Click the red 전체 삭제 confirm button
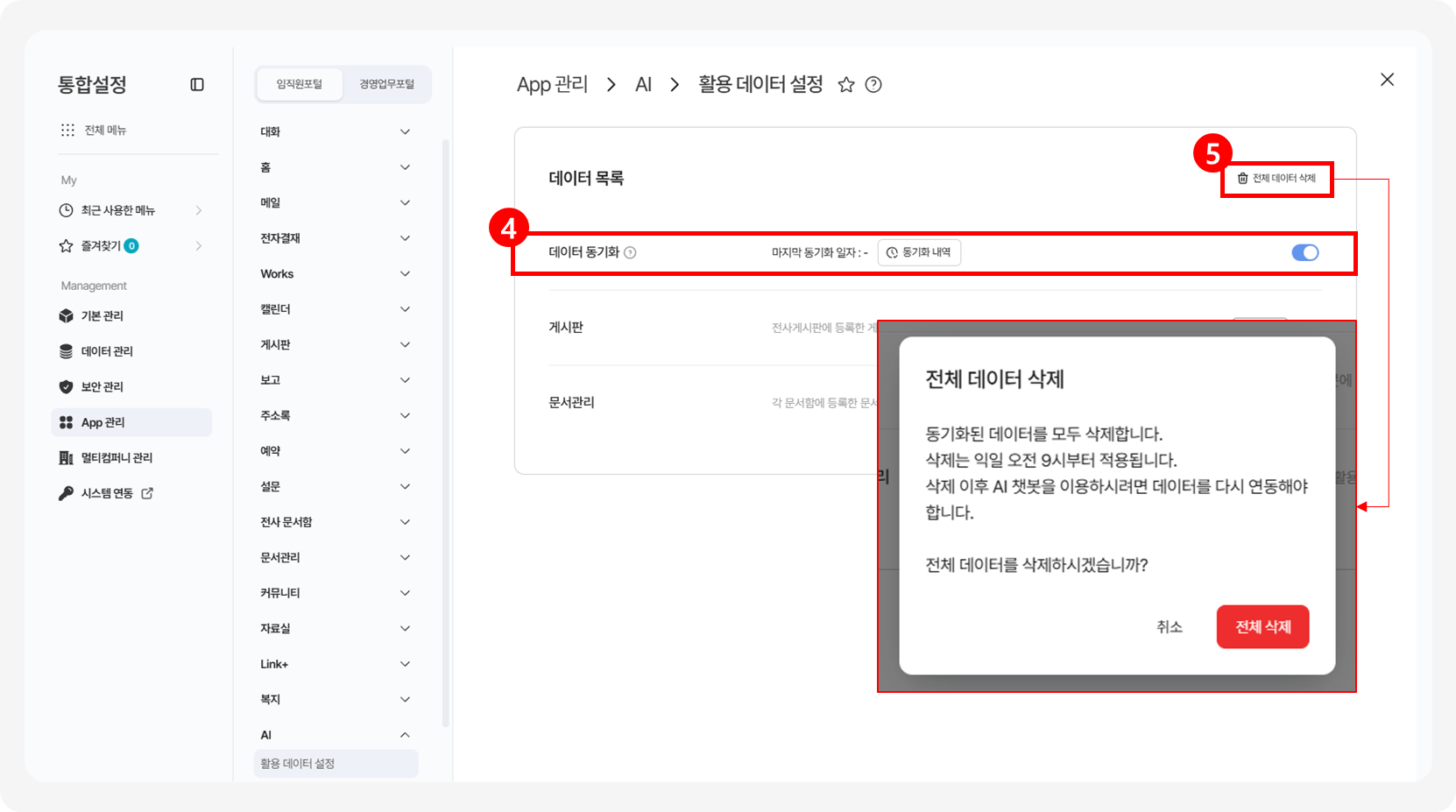 (x=1262, y=627)
